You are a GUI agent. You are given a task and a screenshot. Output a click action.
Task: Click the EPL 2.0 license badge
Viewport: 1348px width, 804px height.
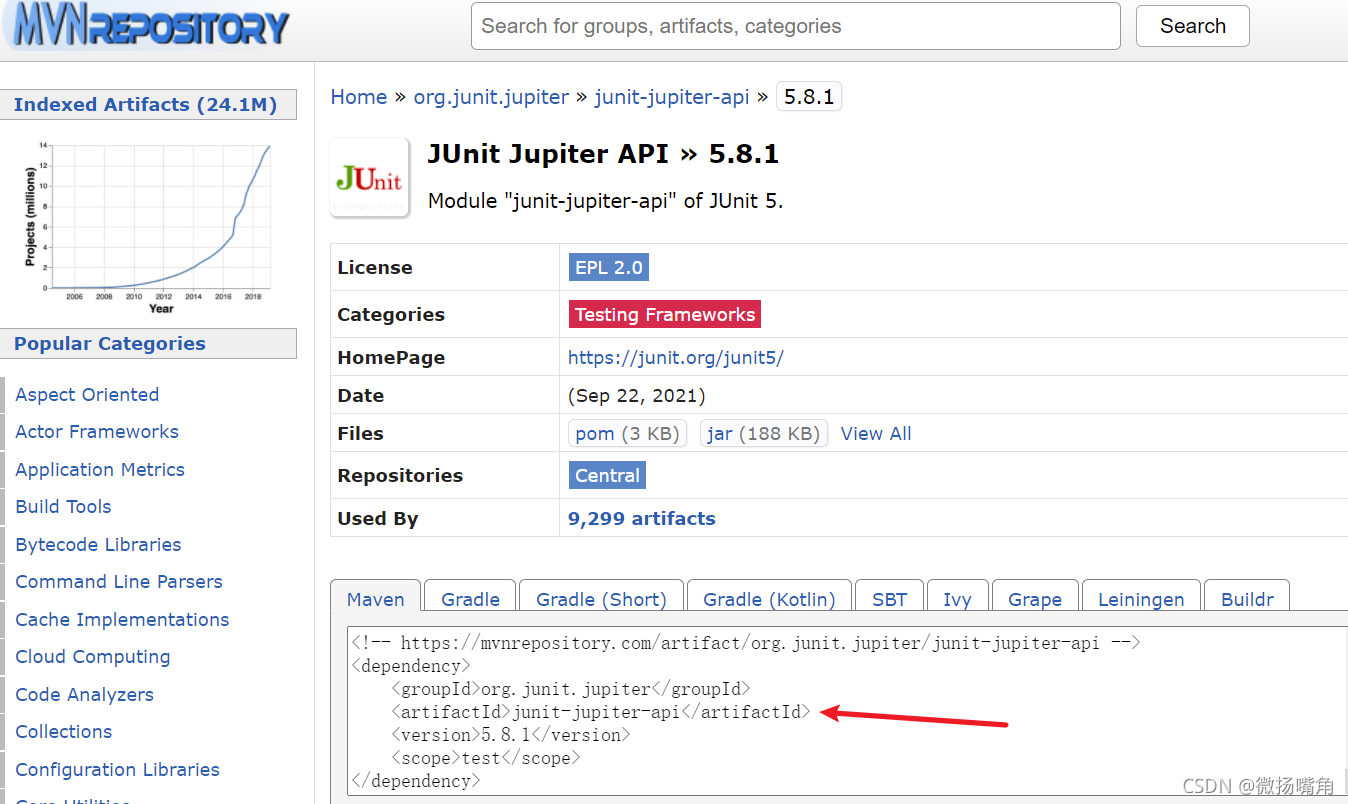[609, 267]
